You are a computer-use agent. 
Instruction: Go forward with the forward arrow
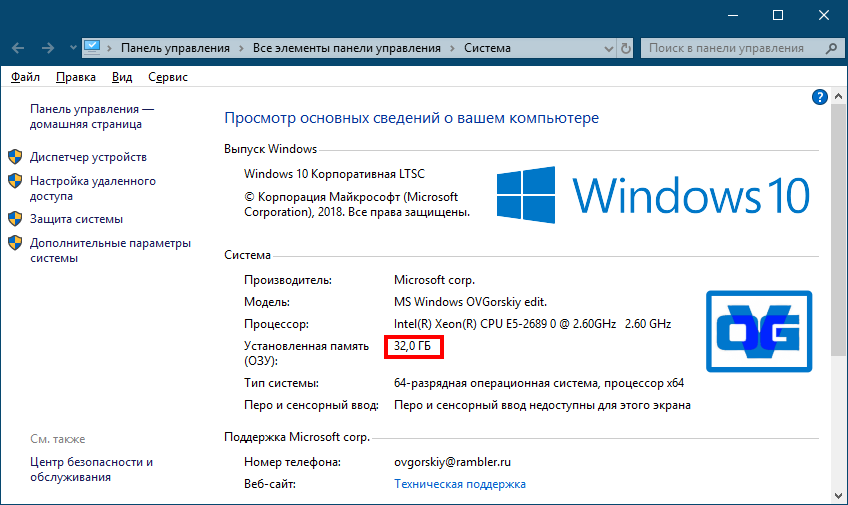pos(48,48)
